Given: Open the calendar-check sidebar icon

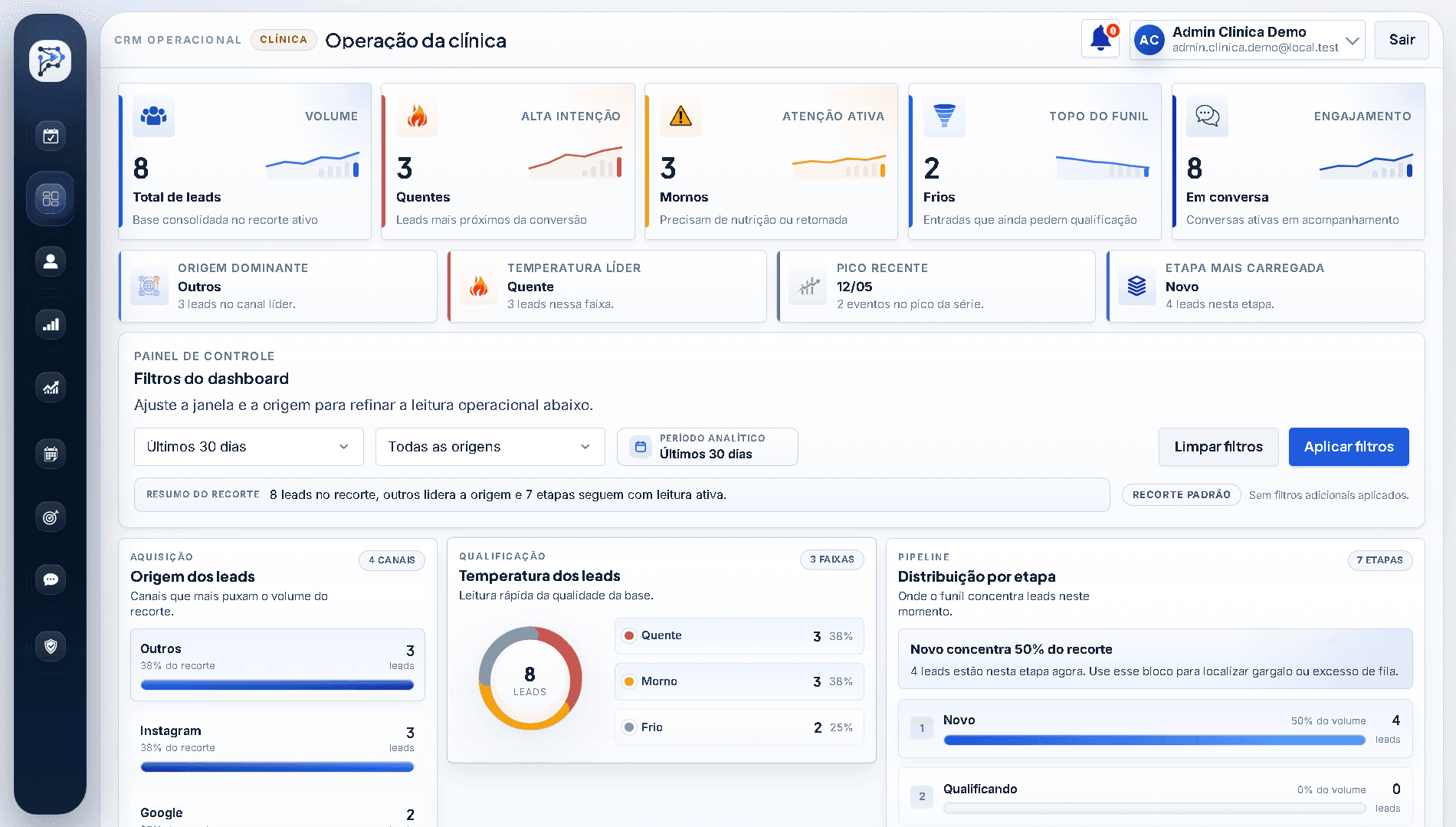Looking at the screenshot, I should [x=51, y=136].
